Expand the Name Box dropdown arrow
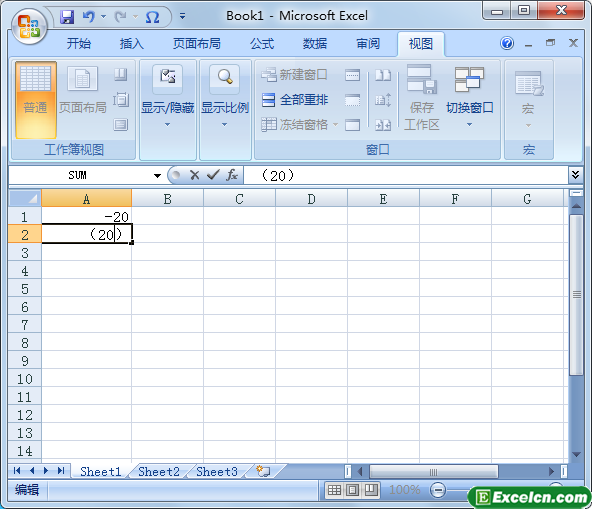This screenshot has width=592, height=509. (x=157, y=176)
